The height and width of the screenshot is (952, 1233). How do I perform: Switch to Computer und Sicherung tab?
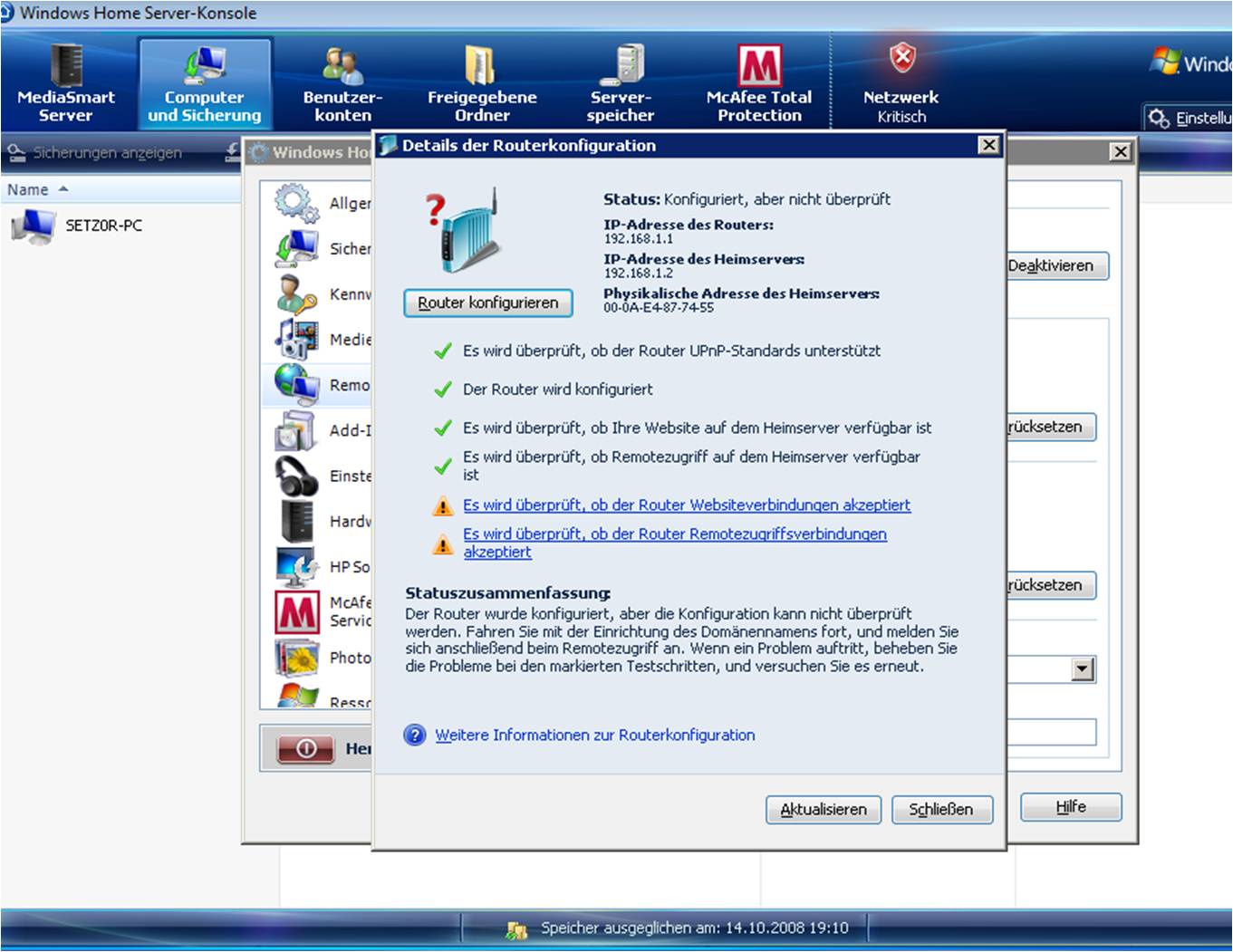(205, 82)
